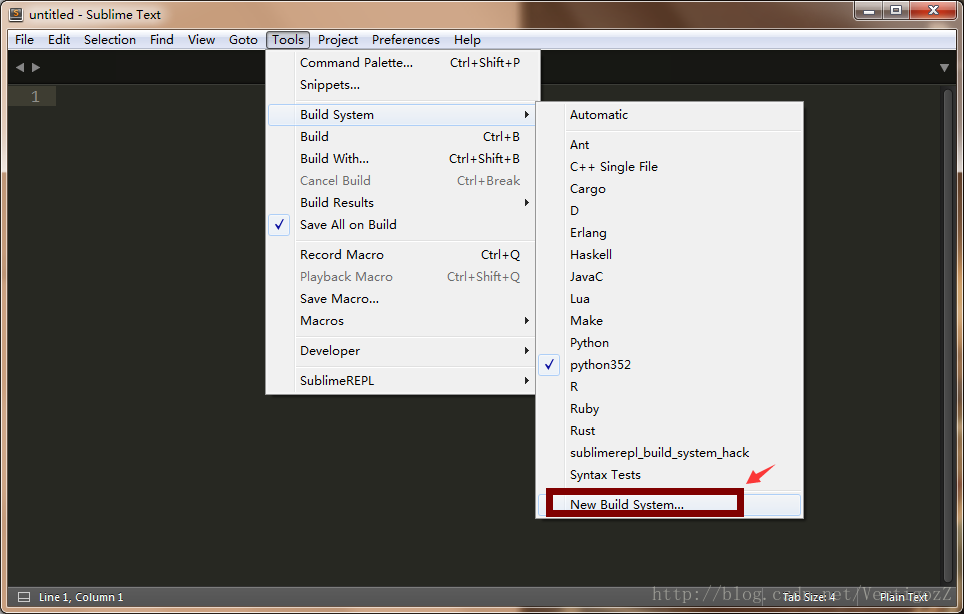Select R build system
964x614 pixels.
(x=670, y=387)
